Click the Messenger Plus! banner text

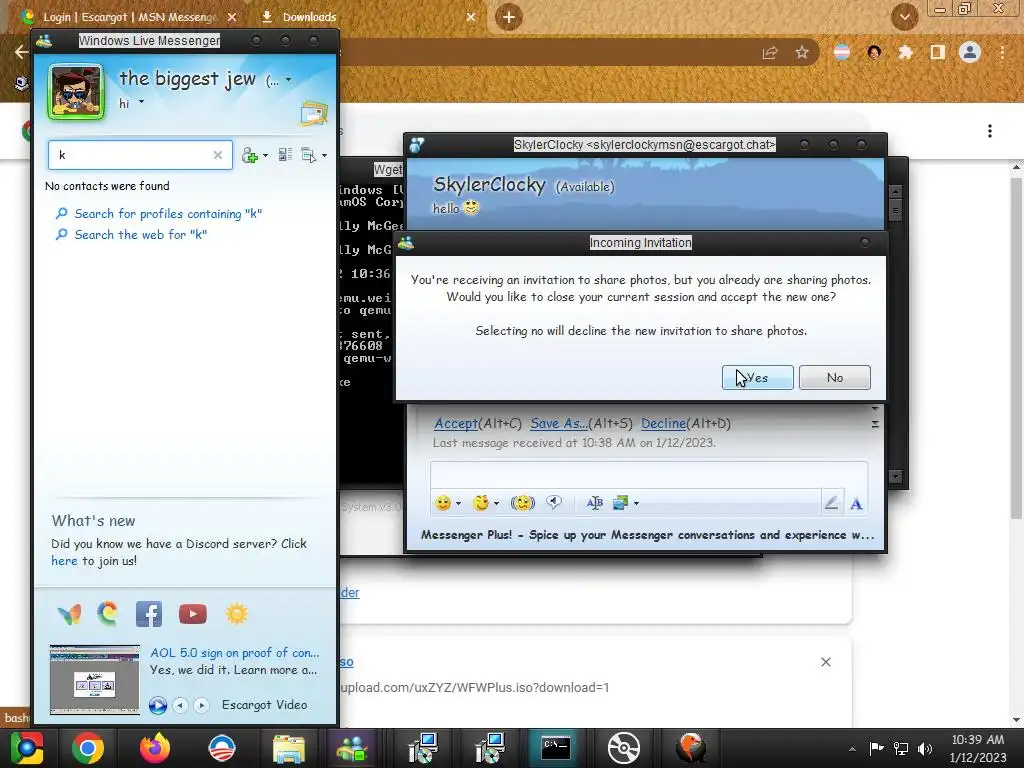[x=647, y=535]
